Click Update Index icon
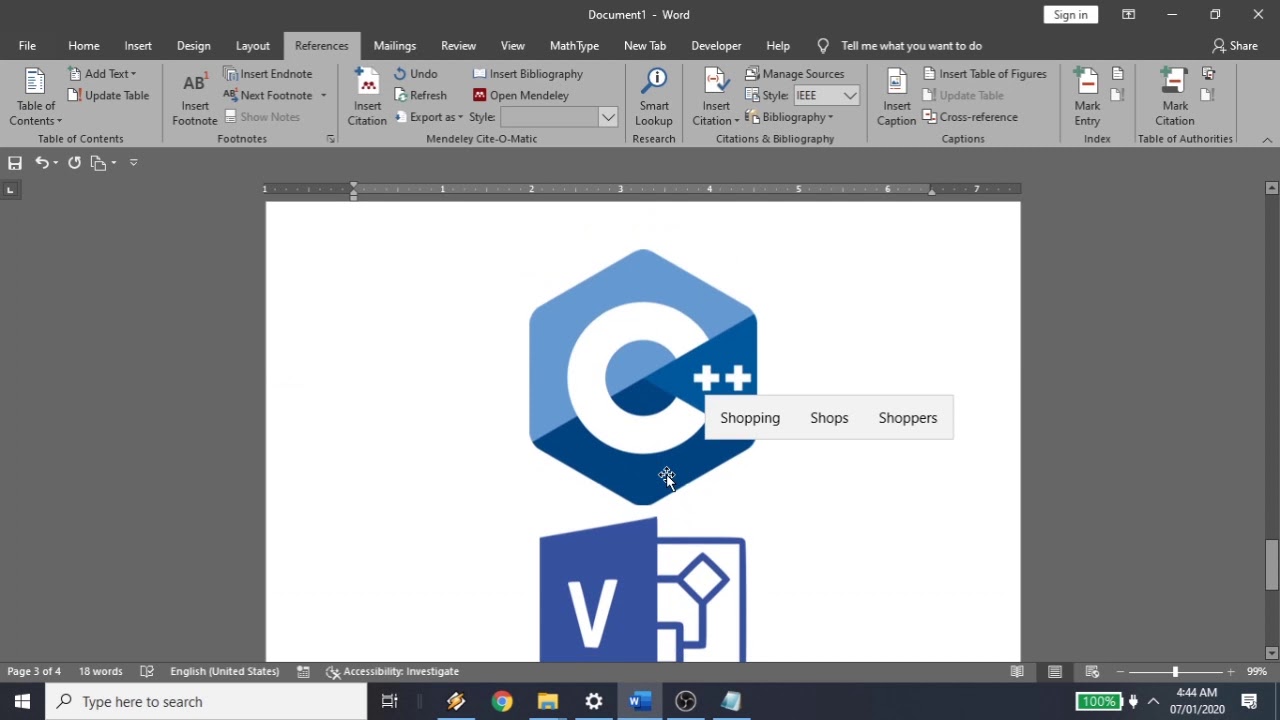 point(1118,95)
